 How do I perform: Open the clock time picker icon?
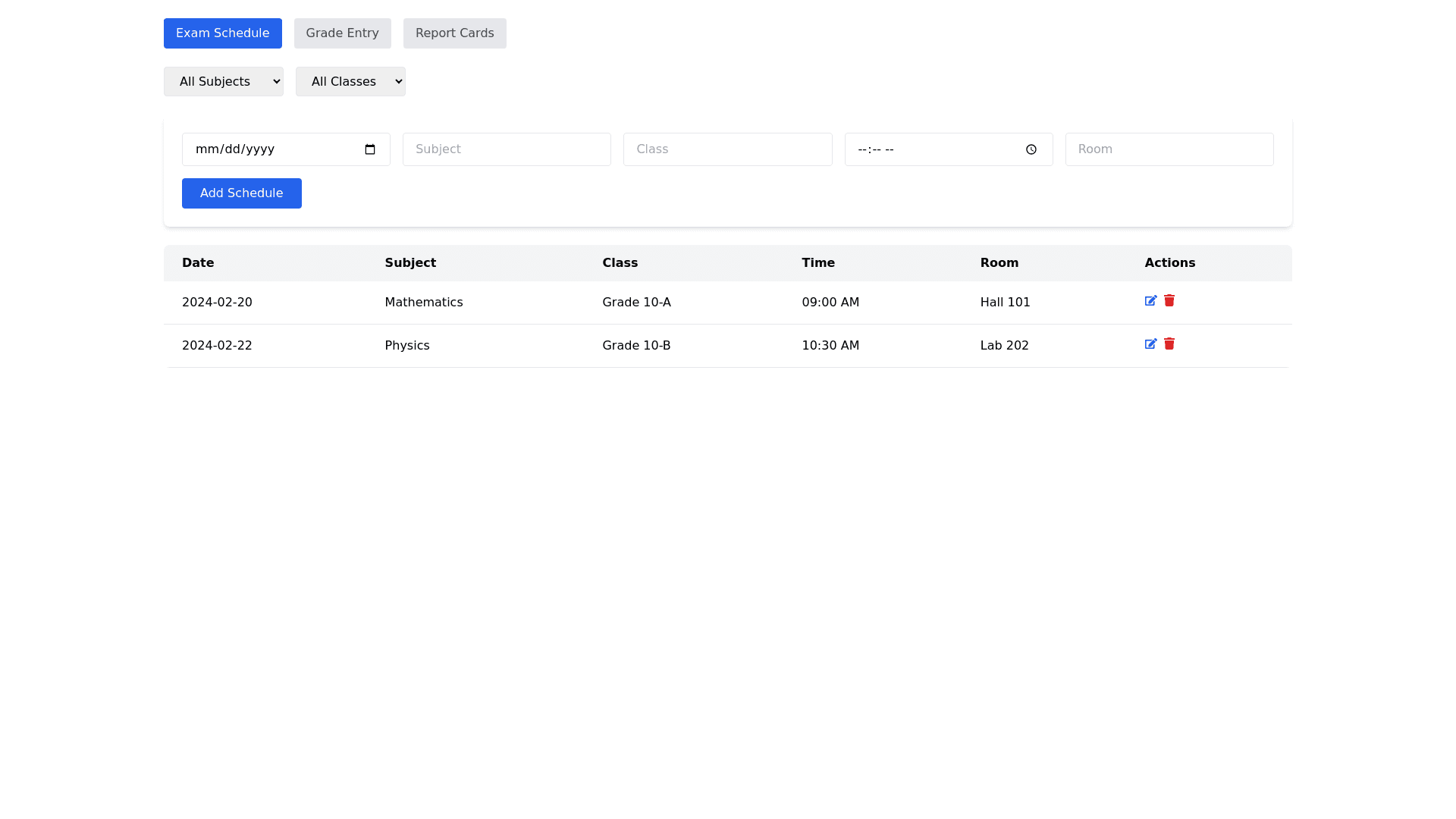pos(1031,149)
